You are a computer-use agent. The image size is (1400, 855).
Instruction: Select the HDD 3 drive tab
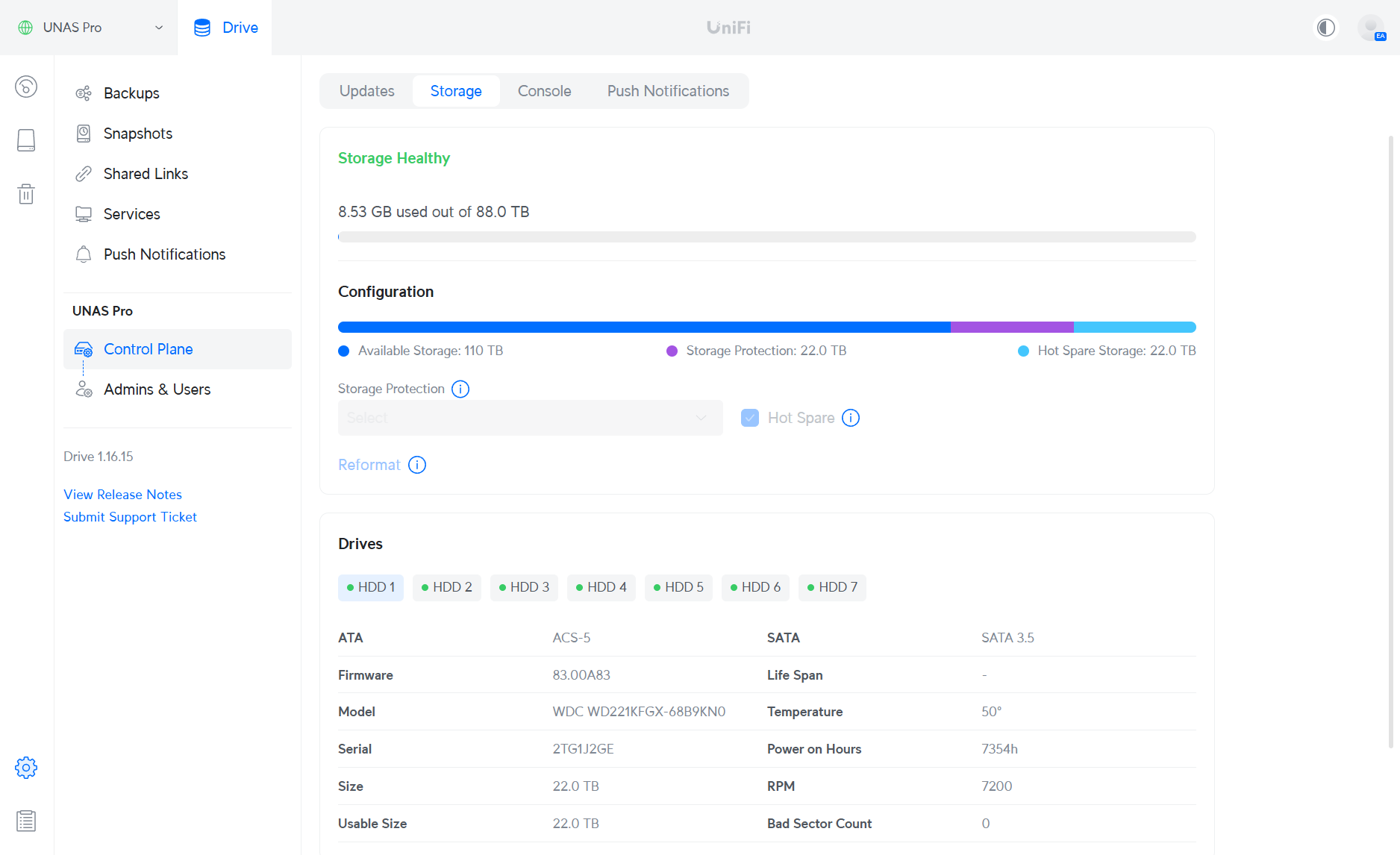pos(525,587)
